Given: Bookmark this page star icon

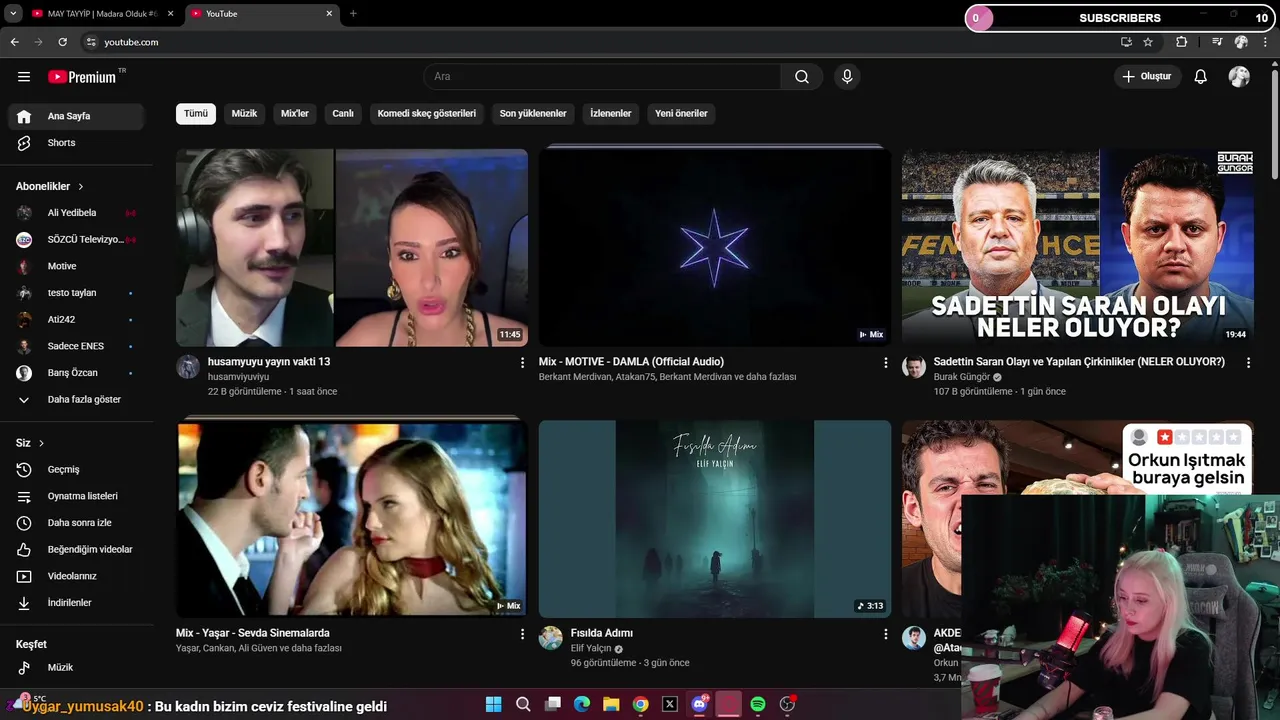Looking at the screenshot, I should click(x=1148, y=42).
